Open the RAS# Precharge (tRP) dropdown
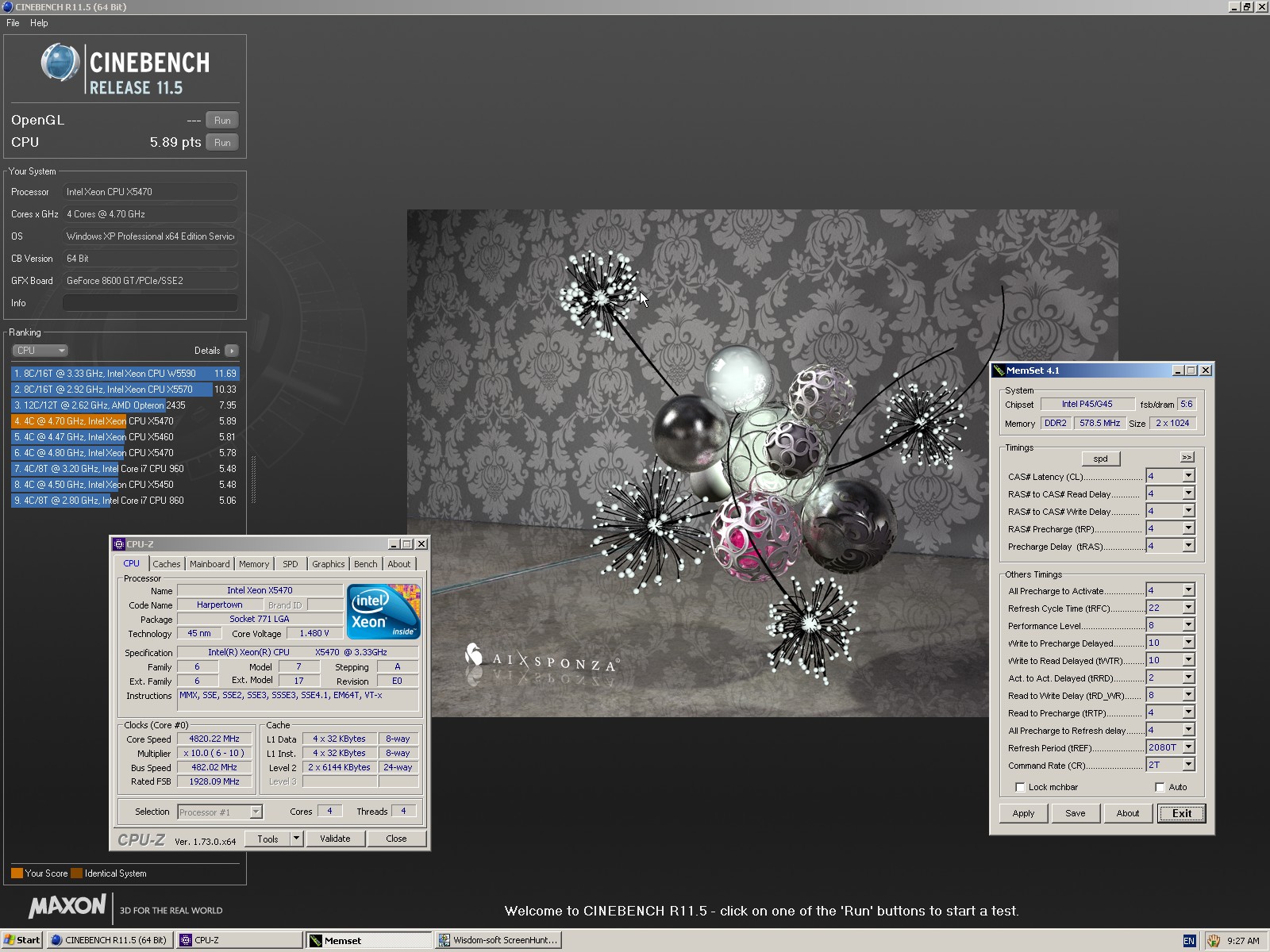This screenshot has width=1270, height=952. [x=1188, y=528]
